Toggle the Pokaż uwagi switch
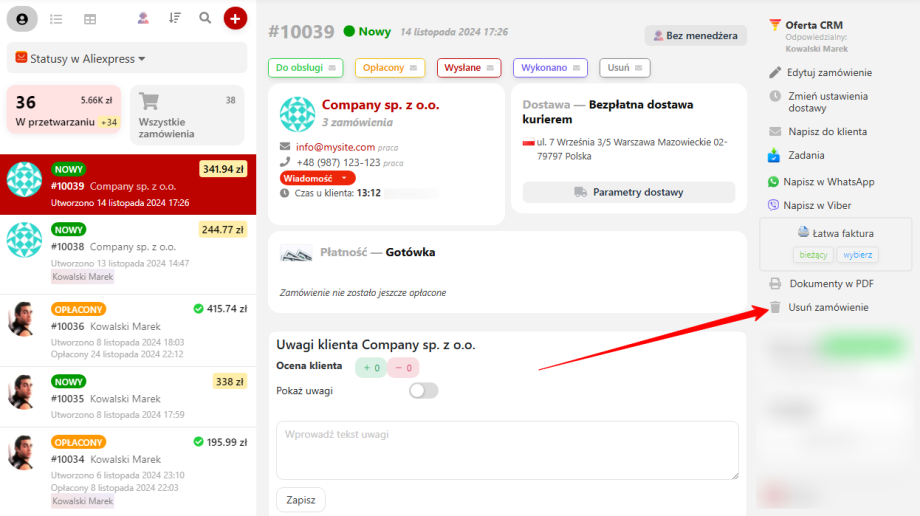 tap(424, 390)
